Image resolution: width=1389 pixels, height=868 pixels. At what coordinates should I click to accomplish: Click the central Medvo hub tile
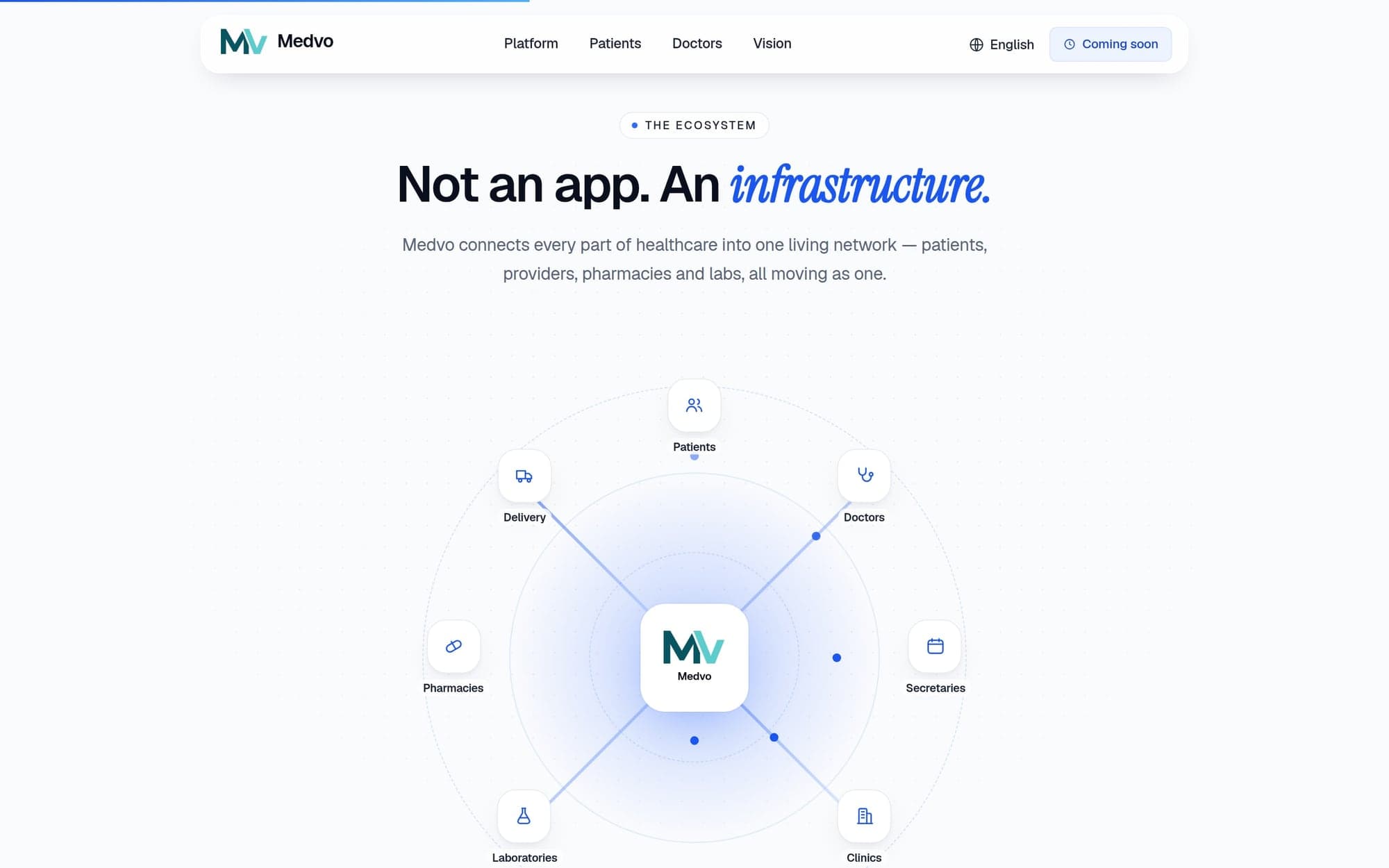(x=694, y=658)
